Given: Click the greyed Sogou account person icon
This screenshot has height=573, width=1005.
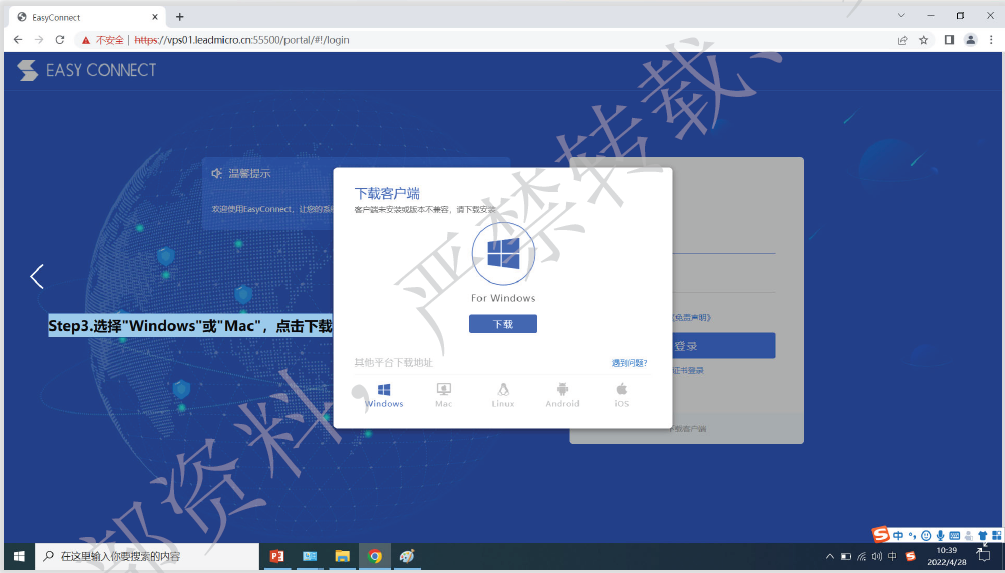Looking at the screenshot, I should tap(968, 536).
